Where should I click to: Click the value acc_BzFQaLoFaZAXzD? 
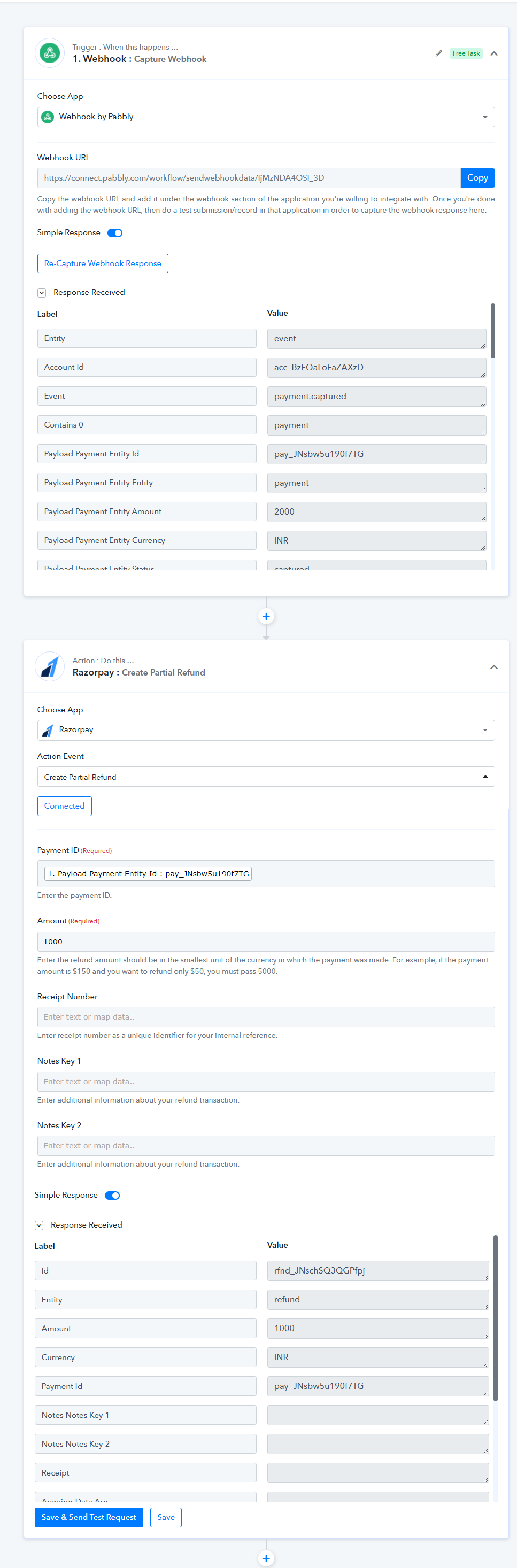377,367
